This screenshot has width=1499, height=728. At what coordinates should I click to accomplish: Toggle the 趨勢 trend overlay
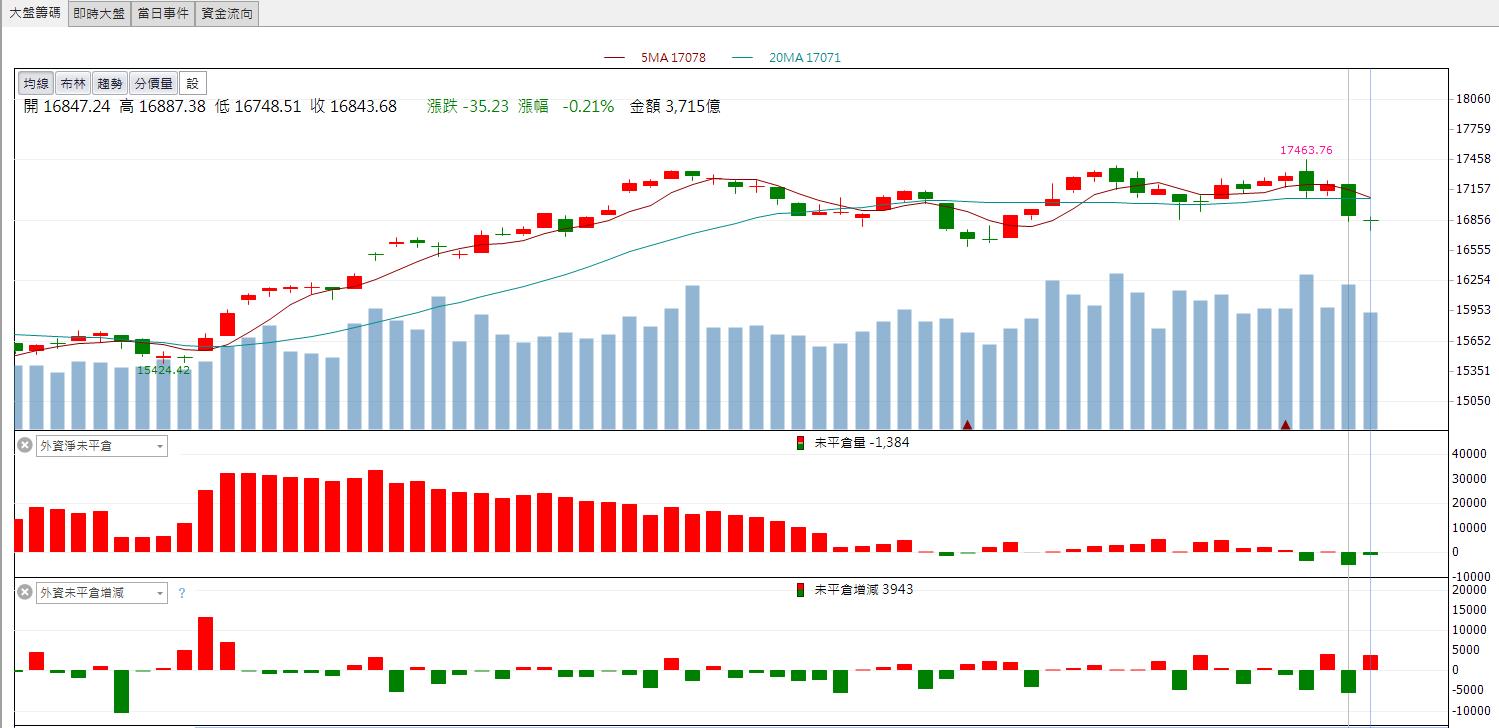[110, 84]
